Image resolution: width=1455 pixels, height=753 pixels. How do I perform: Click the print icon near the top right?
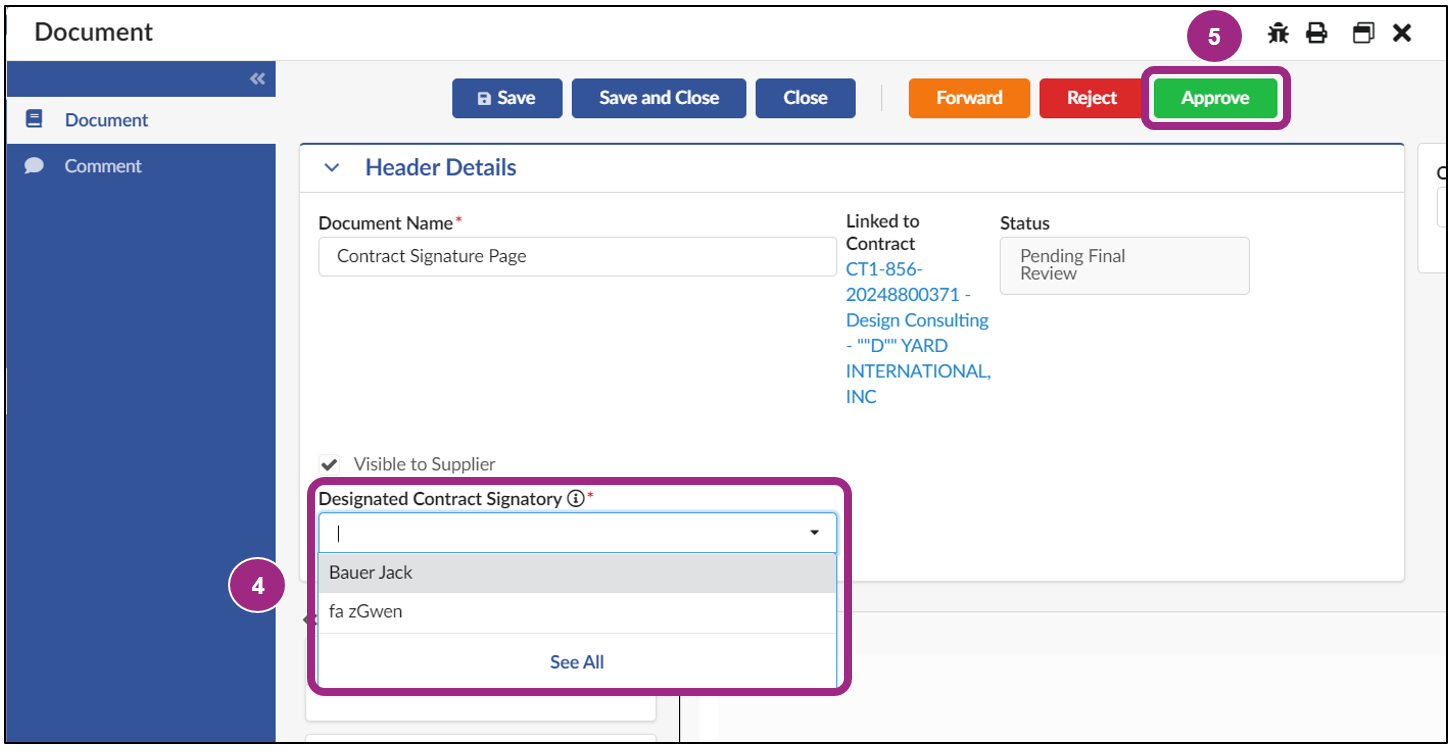(x=1316, y=32)
